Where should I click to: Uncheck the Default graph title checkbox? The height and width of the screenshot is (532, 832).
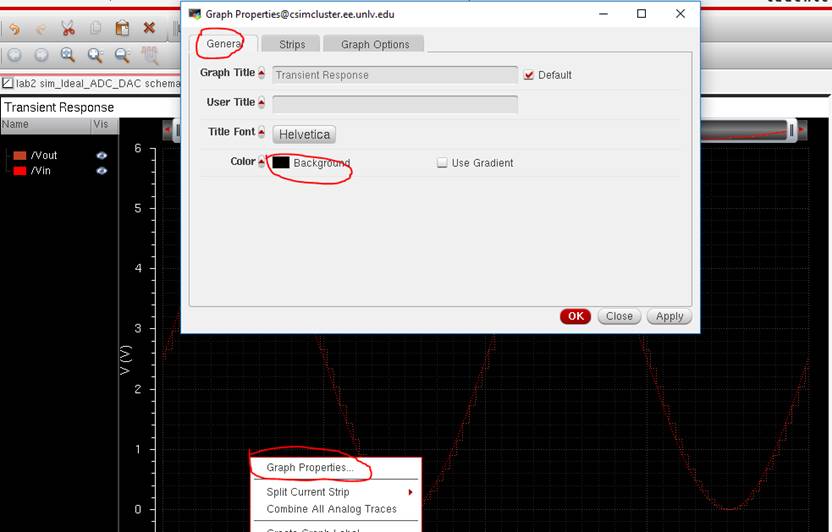click(x=528, y=75)
